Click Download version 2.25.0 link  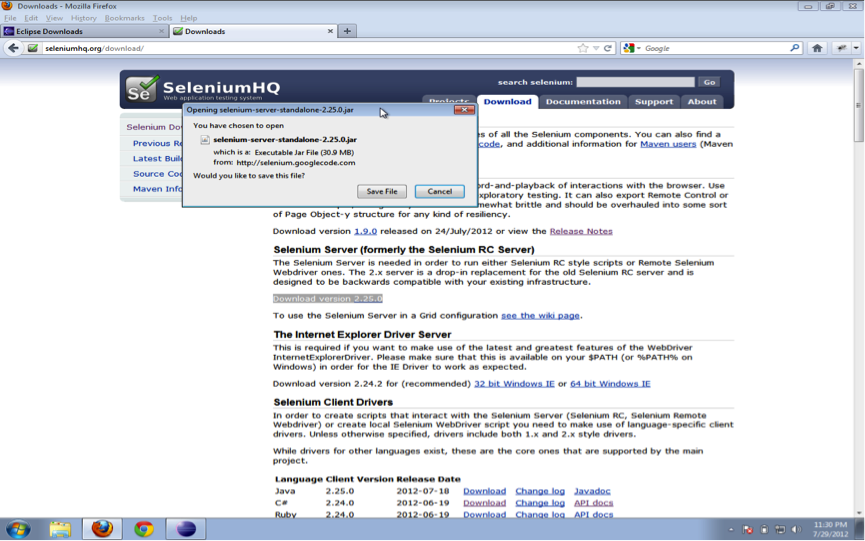tap(328, 298)
